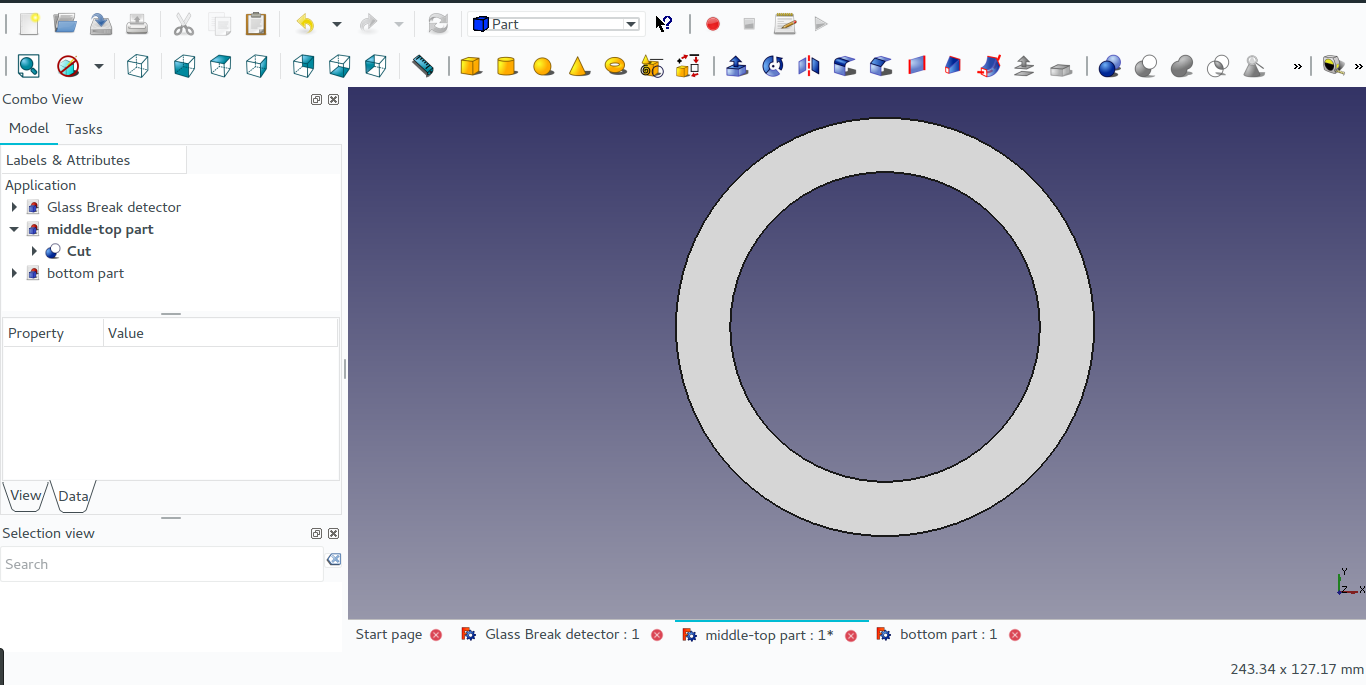Create a box solid primitive
Screen dimensions: 1366x685
(471, 66)
